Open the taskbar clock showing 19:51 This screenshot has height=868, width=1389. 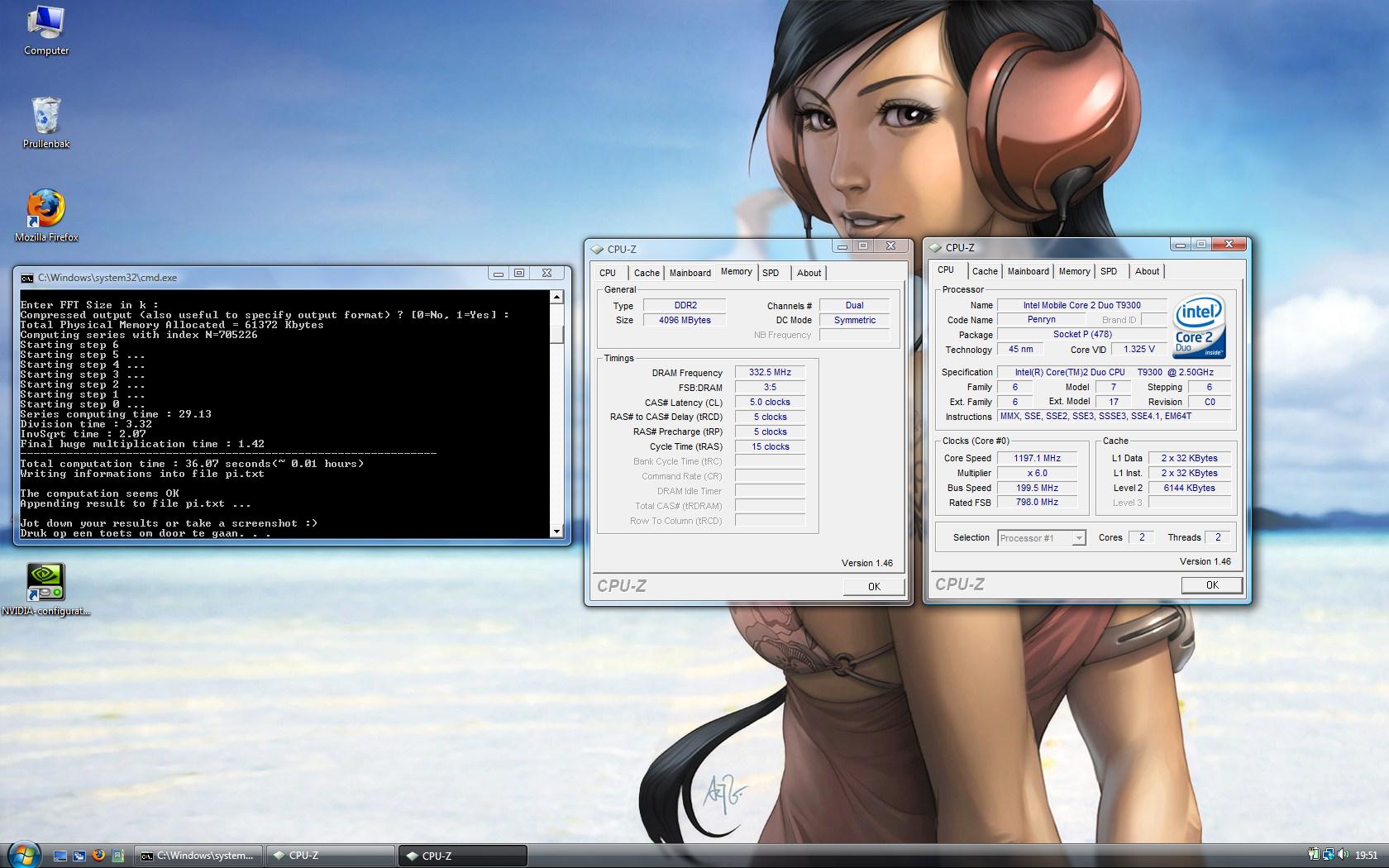point(1367,855)
